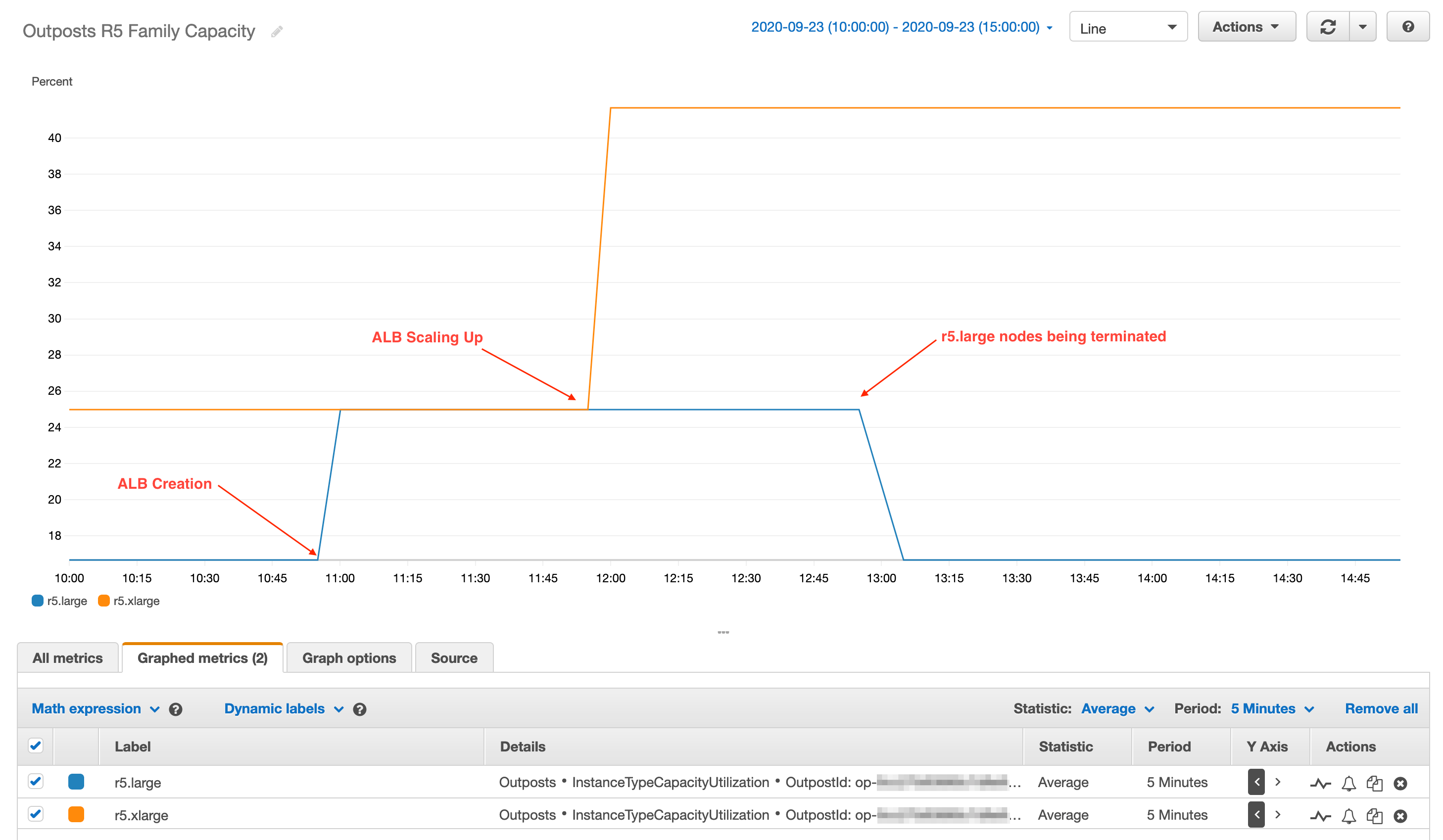The image size is (1443, 840).
Task: Click the help icon beside Math expression
Action: 176,709
